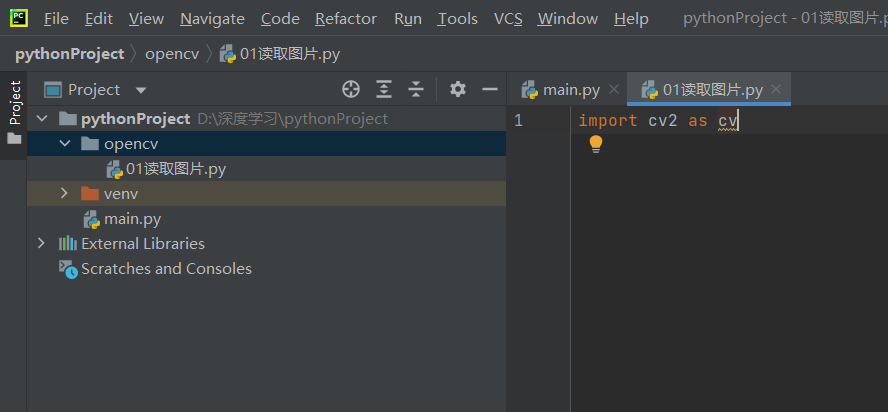Click the External Libraries bar chart icon
This screenshot has height=412, width=888.
pyautogui.click(x=67, y=244)
